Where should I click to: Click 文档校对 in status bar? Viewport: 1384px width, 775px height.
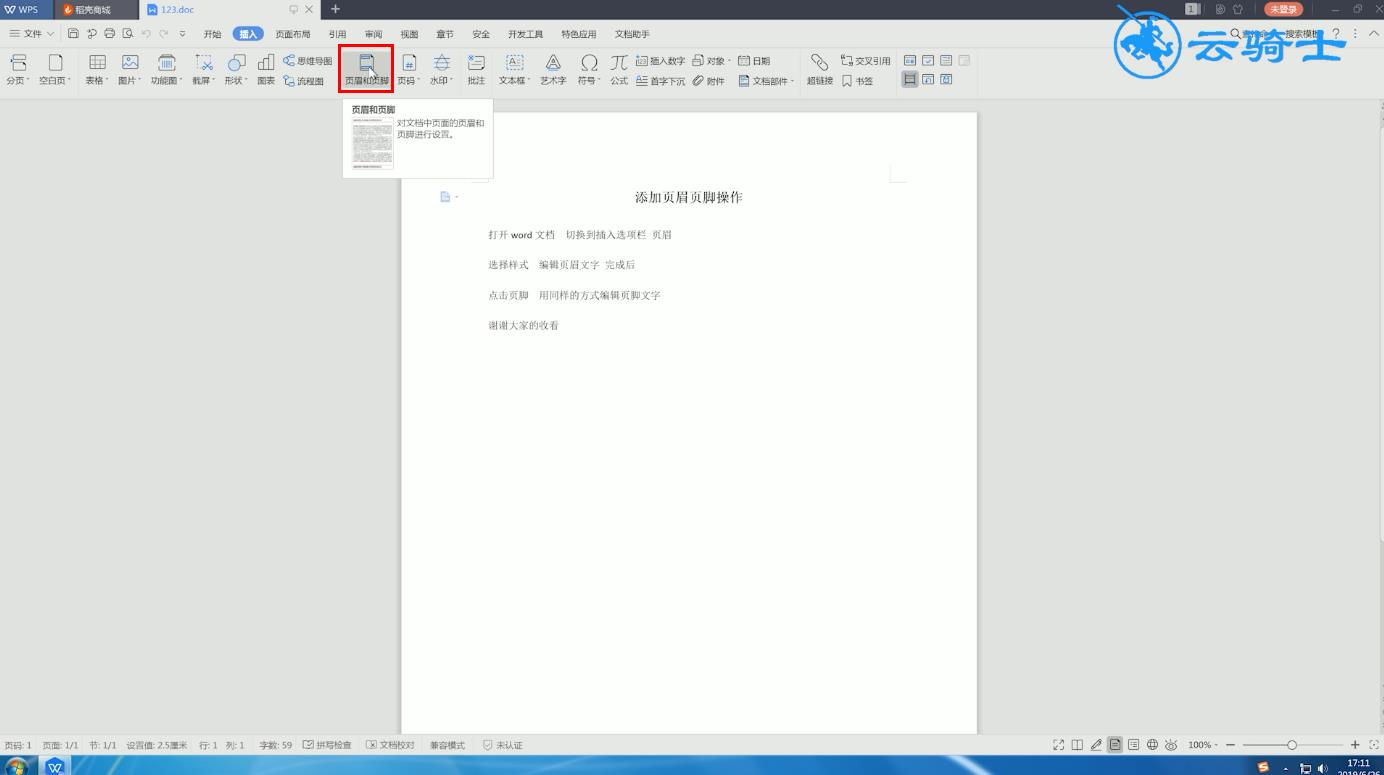(391, 745)
